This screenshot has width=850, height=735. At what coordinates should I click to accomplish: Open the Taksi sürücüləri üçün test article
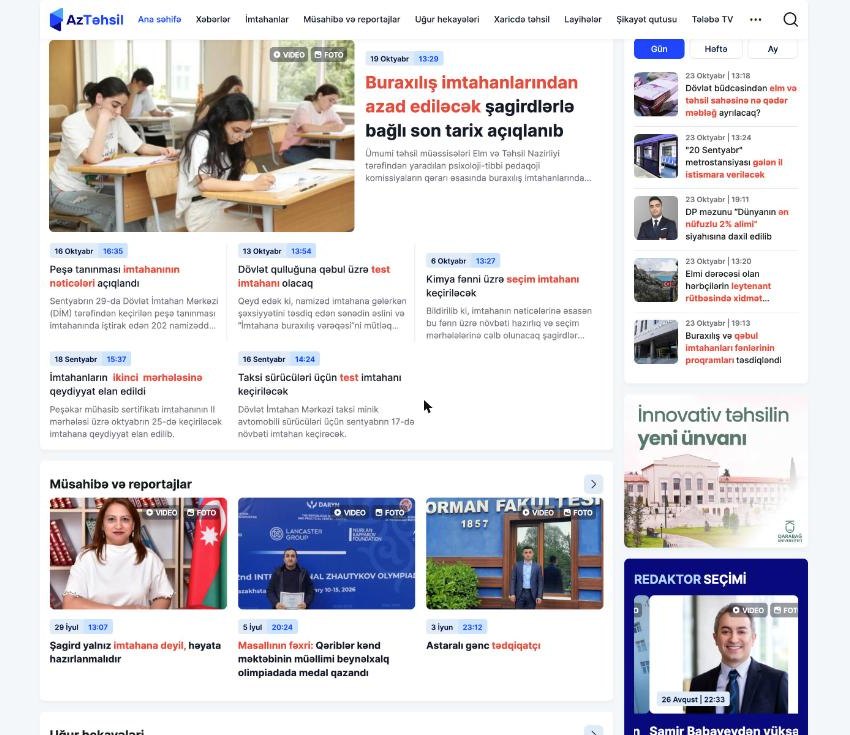click(320, 384)
